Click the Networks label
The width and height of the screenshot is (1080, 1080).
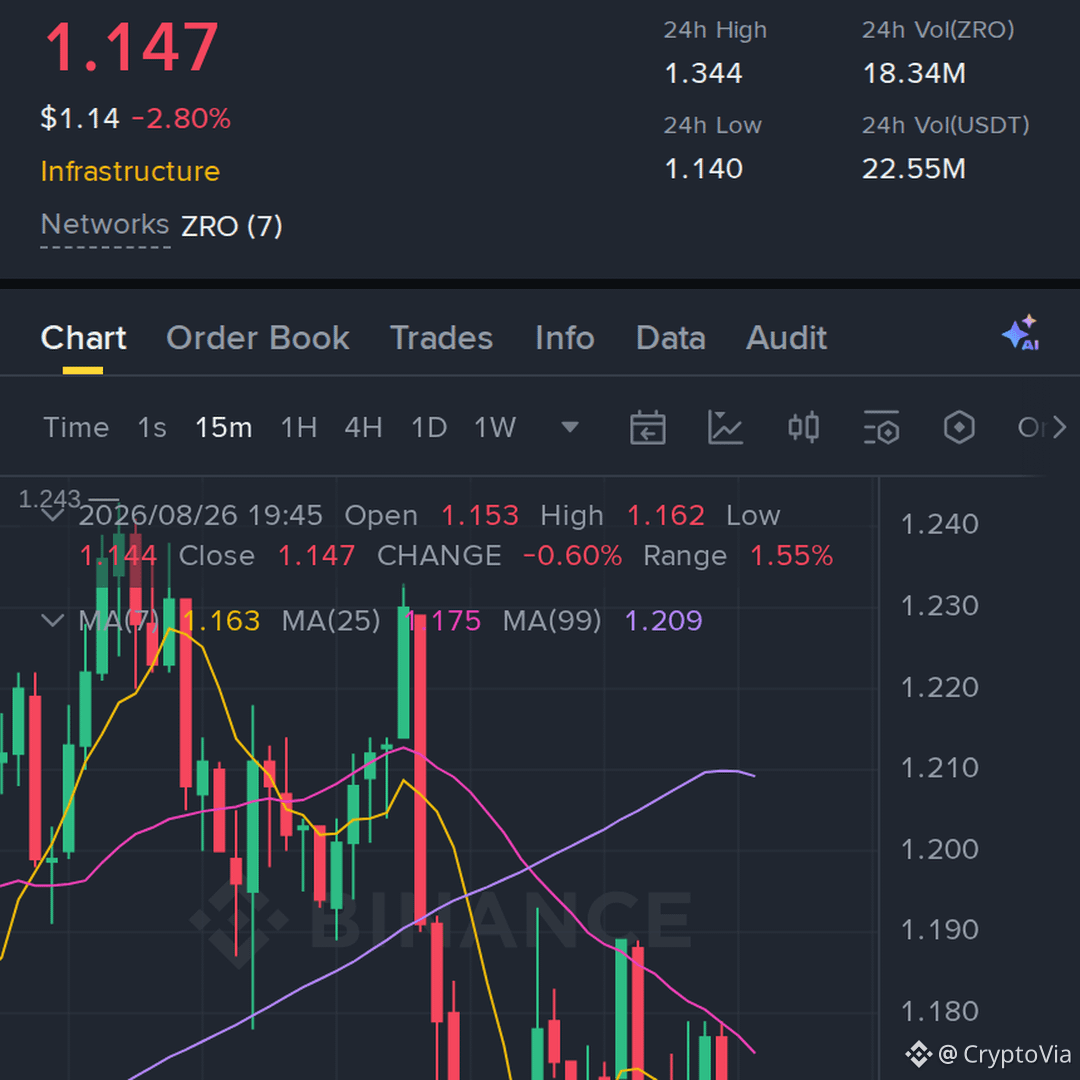click(x=105, y=225)
